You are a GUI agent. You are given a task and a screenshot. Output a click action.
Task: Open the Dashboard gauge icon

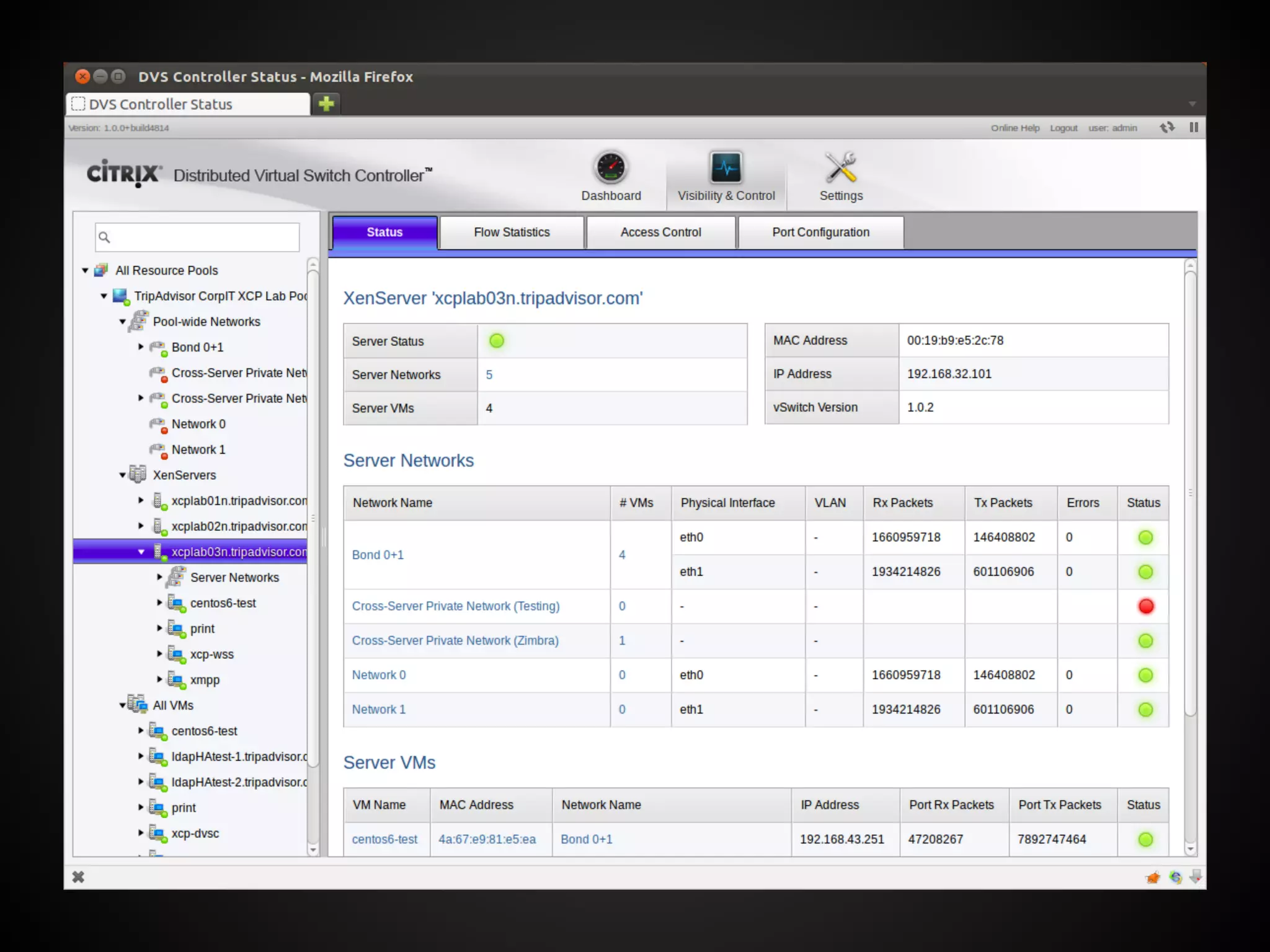point(611,167)
